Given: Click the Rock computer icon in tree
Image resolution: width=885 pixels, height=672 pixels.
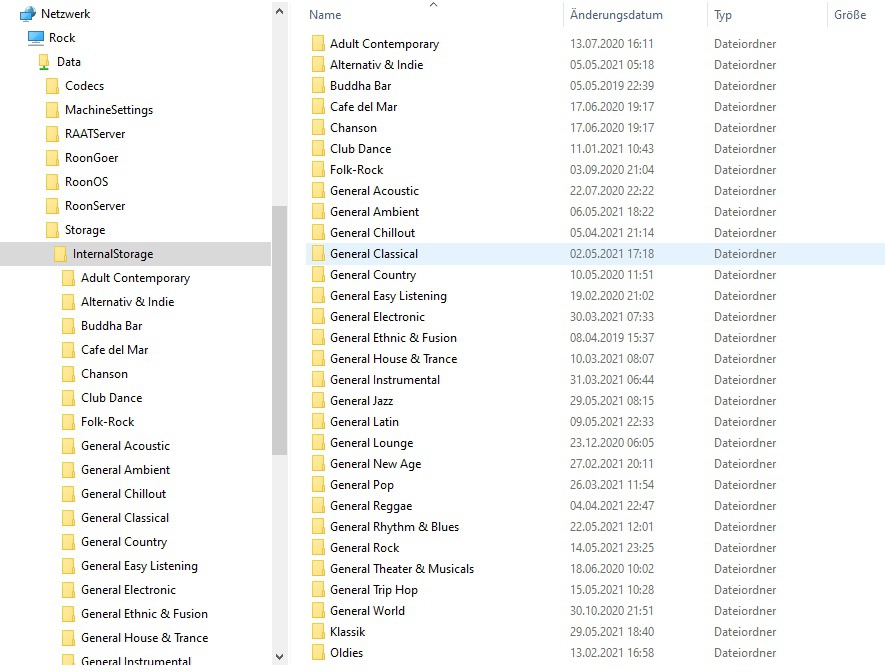Looking at the screenshot, I should 36,38.
